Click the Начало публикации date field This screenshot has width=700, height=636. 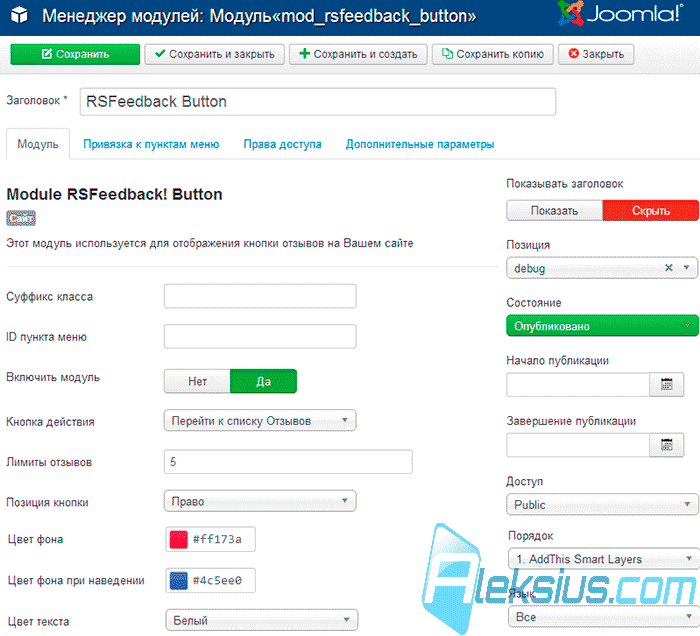click(578, 384)
